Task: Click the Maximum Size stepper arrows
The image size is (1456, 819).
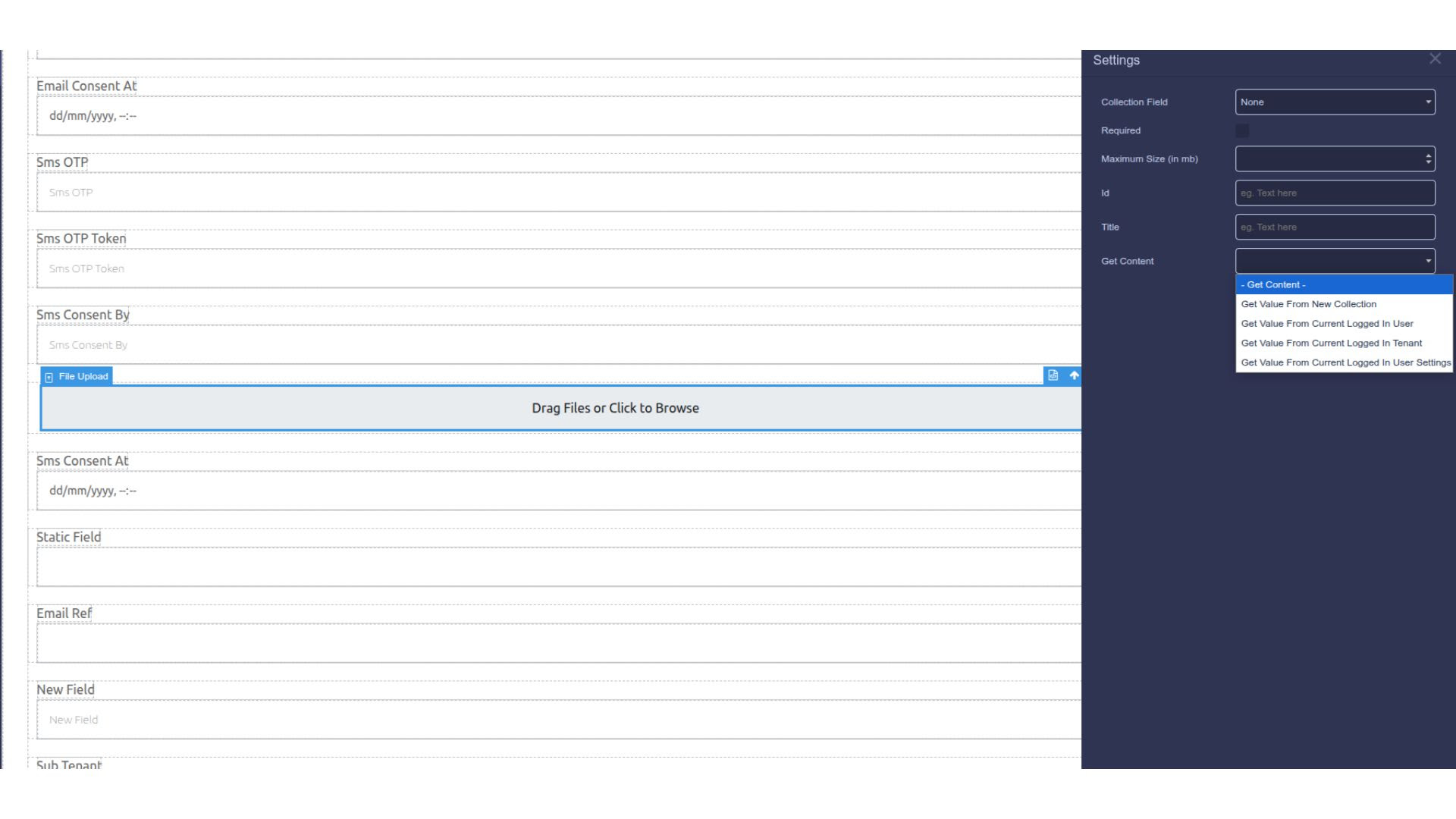Action: point(1428,158)
